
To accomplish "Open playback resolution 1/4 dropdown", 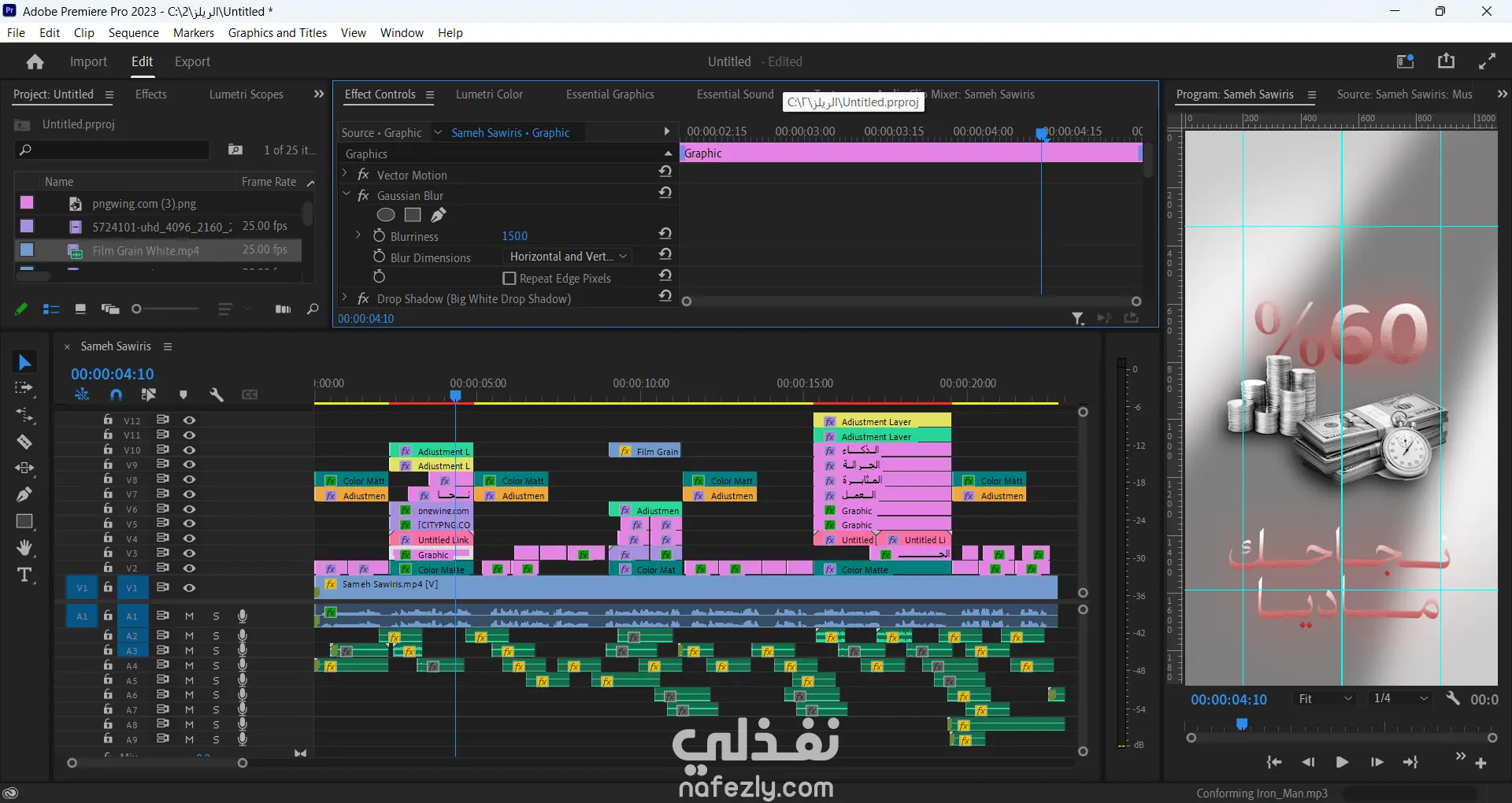I will coord(1400,699).
